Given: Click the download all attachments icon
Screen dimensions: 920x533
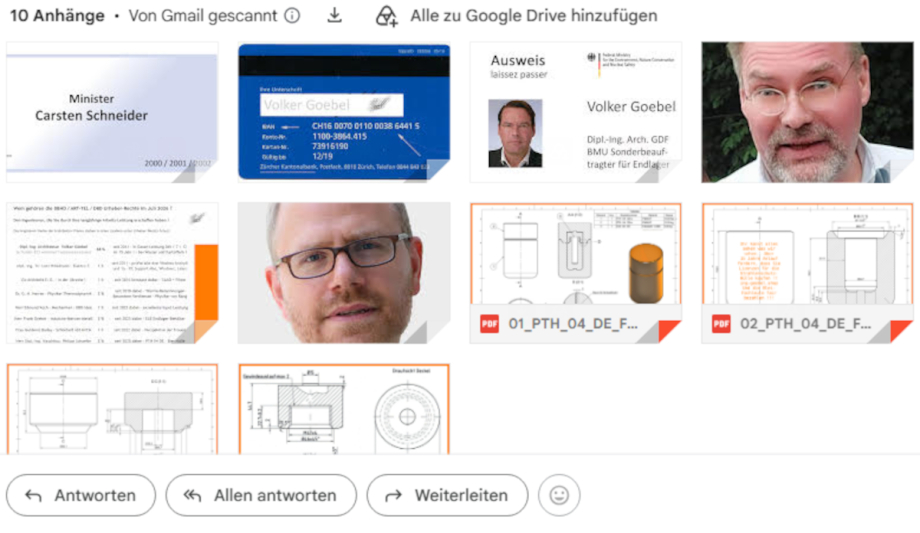Looking at the screenshot, I should click(334, 15).
